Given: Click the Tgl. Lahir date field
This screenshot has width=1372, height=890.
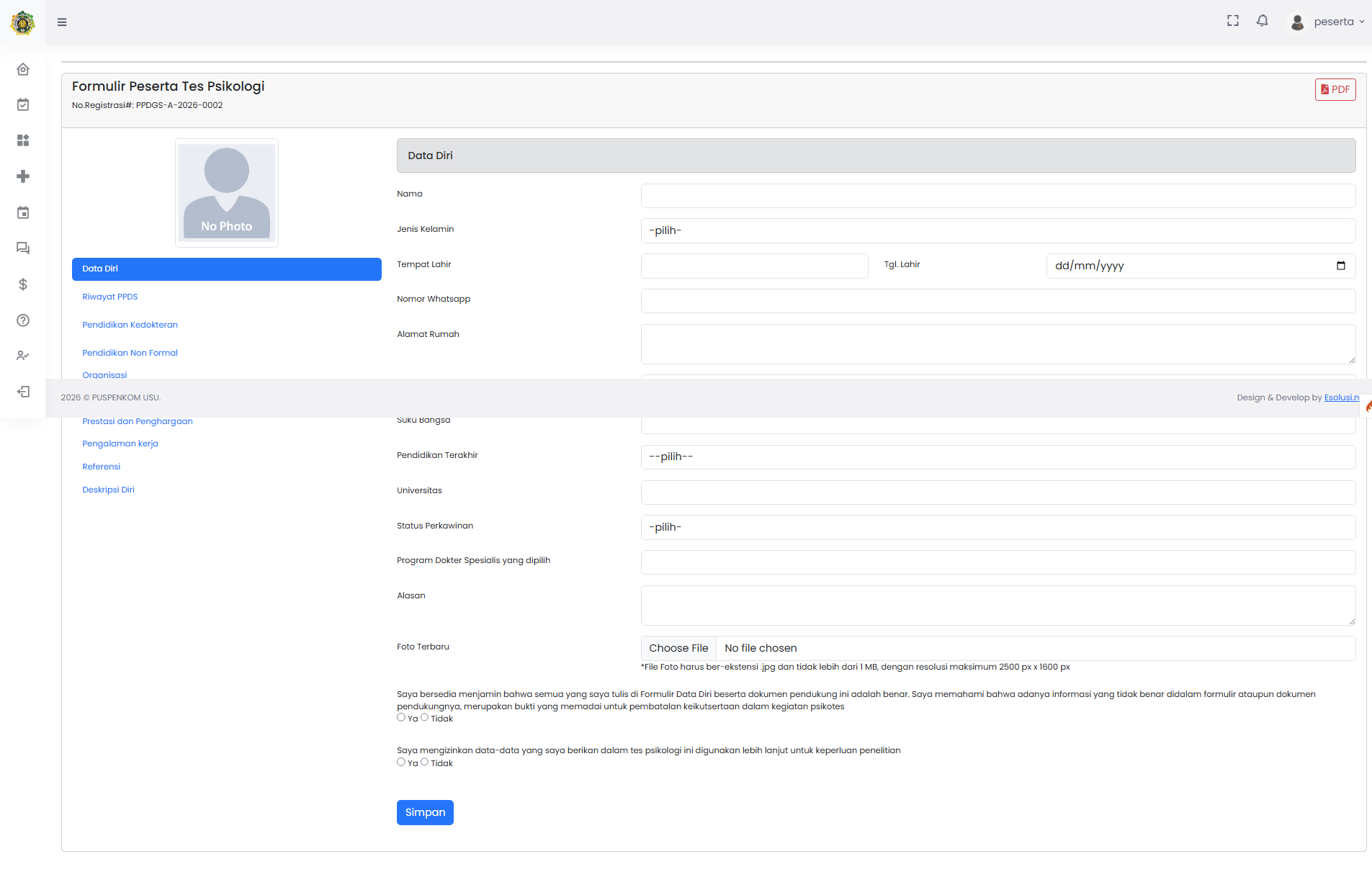Looking at the screenshot, I should 1201,266.
